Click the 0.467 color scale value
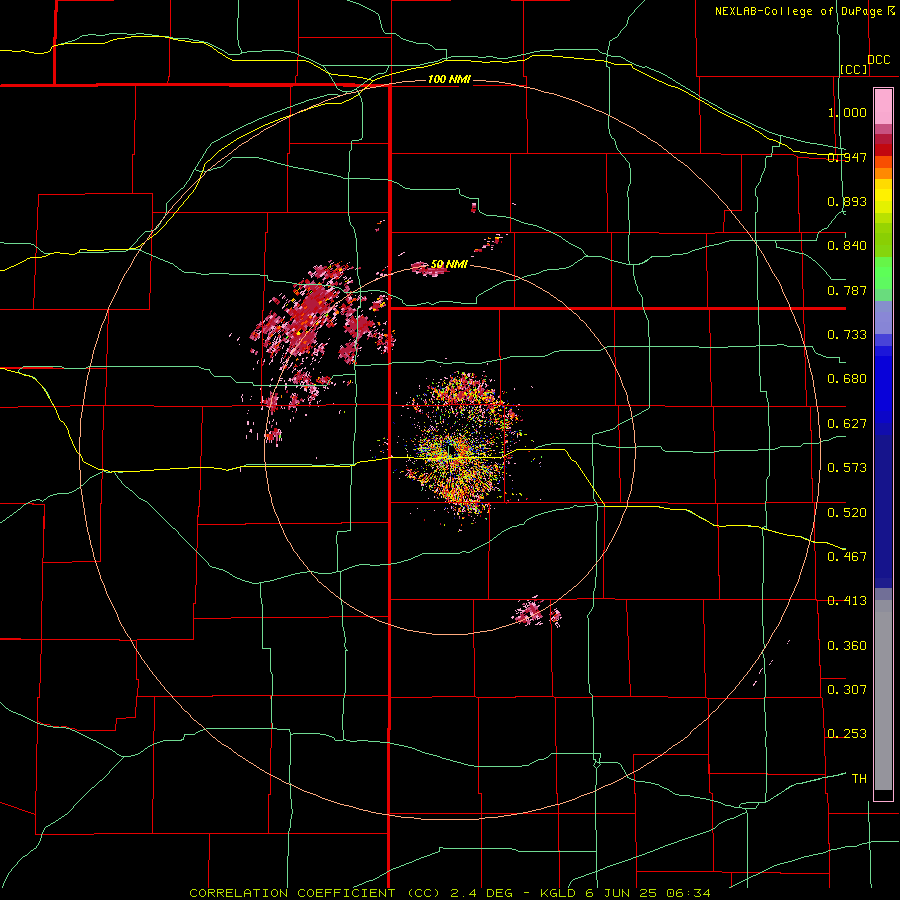 click(847, 557)
